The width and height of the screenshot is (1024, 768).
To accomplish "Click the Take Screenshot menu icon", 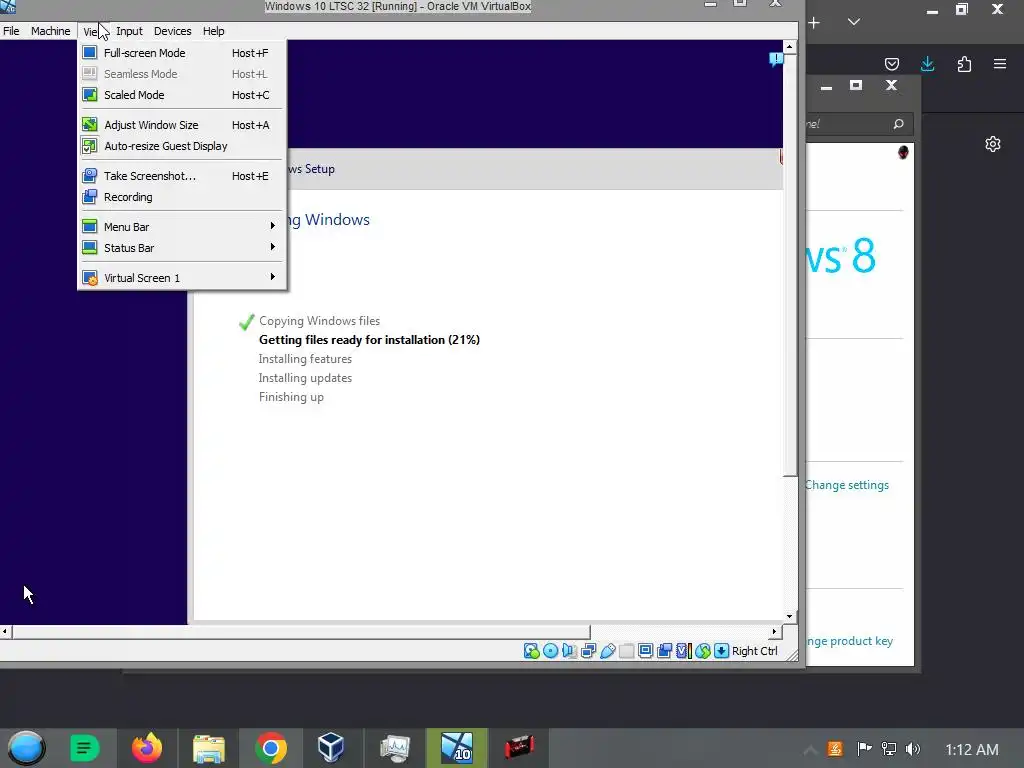I will click(x=90, y=176).
